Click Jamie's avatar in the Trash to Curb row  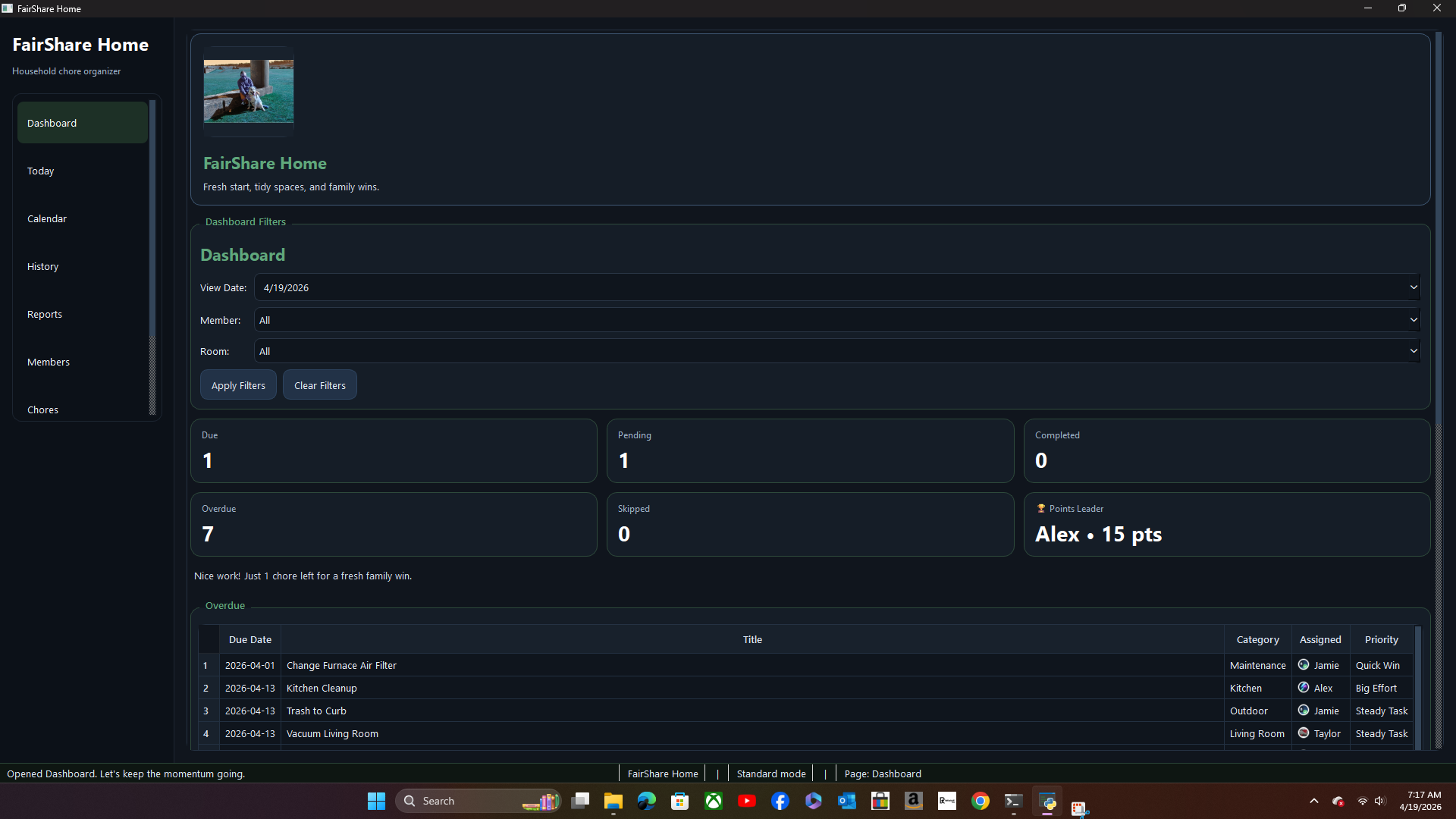coord(1304,711)
